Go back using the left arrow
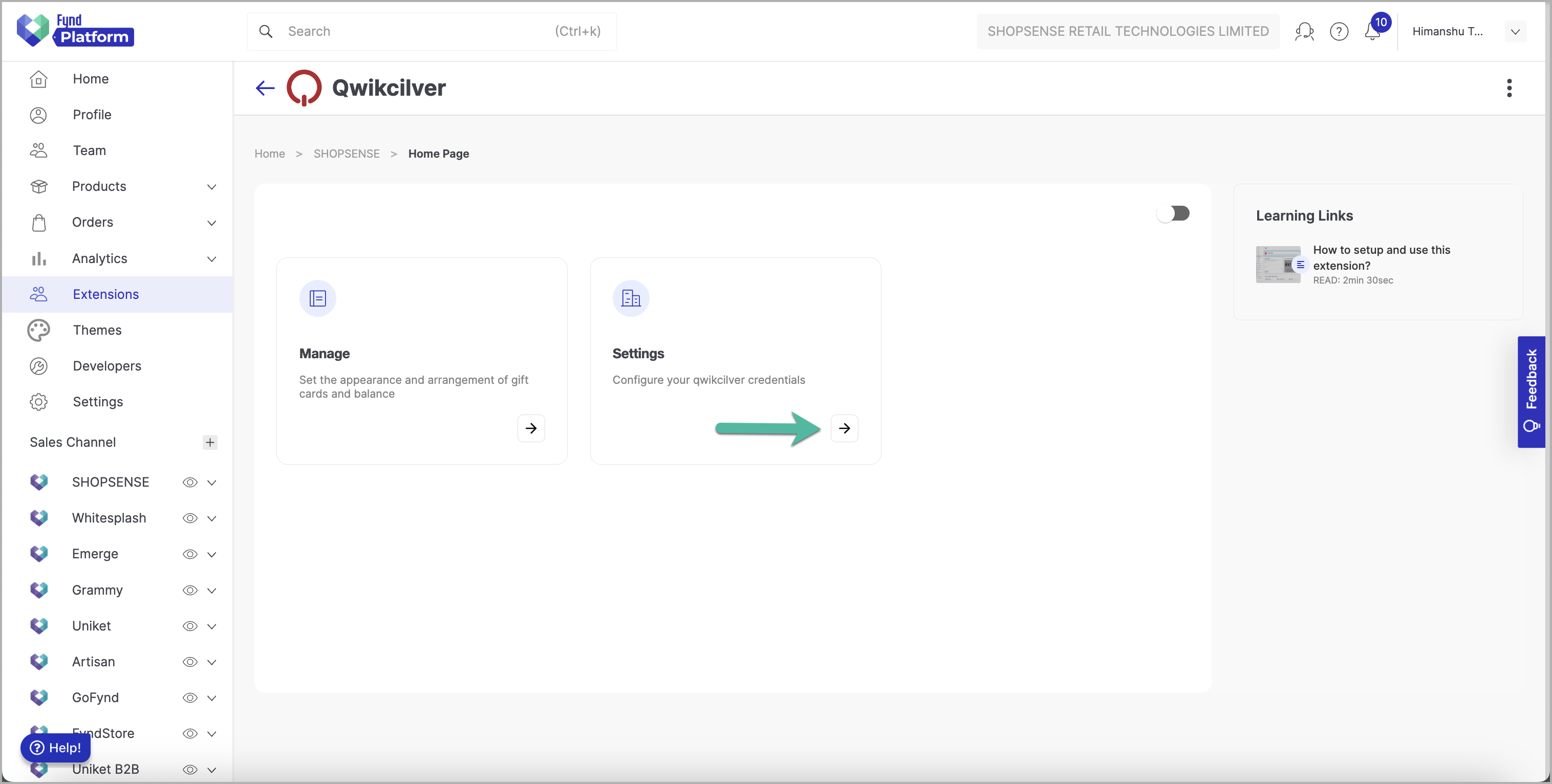 click(265, 88)
